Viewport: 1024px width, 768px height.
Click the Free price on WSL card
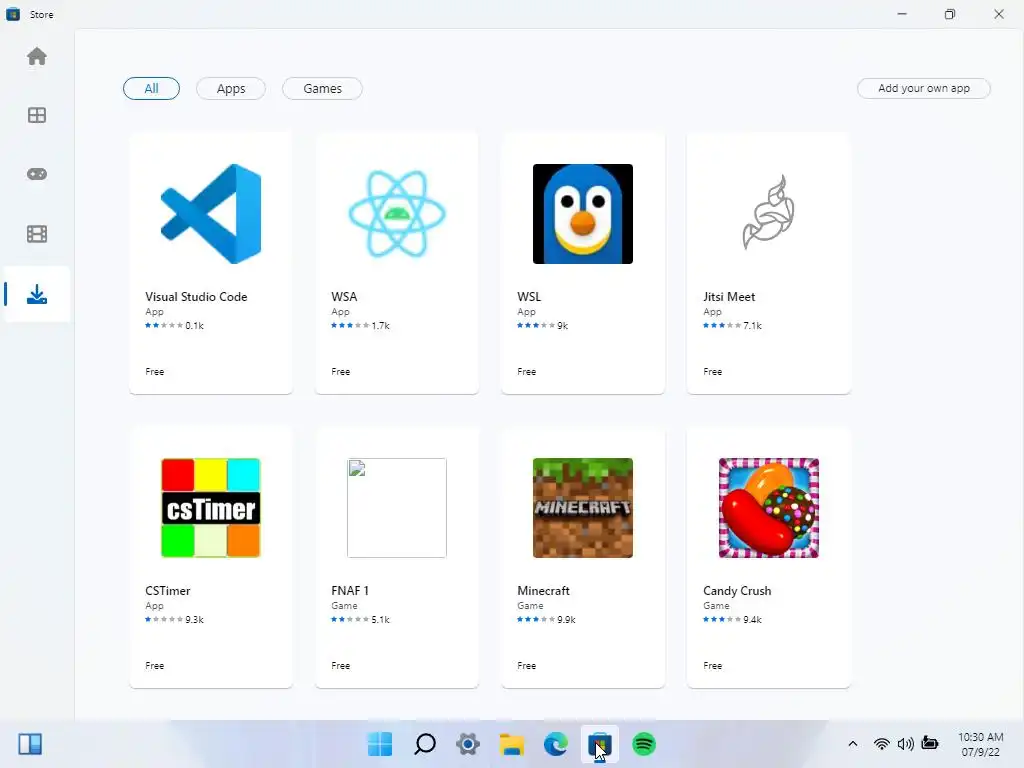pyautogui.click(x=527, y=372)
